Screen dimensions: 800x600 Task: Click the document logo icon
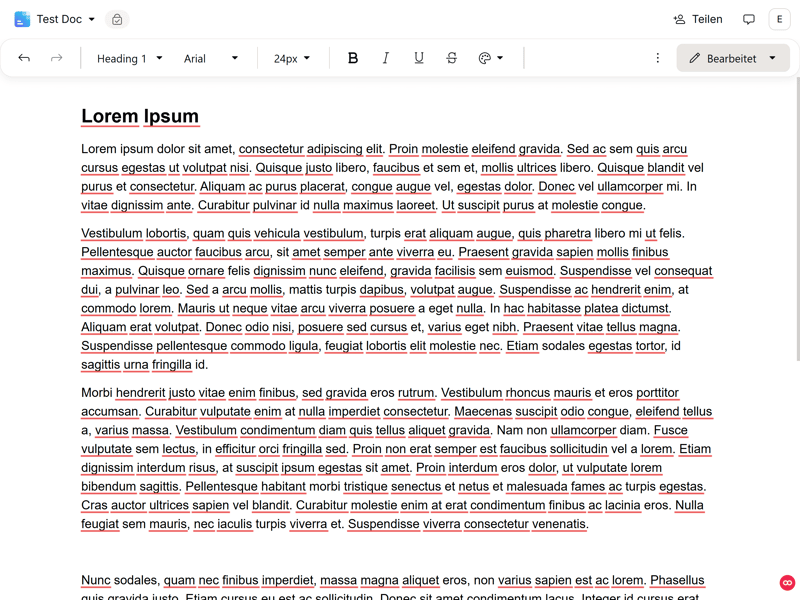[22, 19]
